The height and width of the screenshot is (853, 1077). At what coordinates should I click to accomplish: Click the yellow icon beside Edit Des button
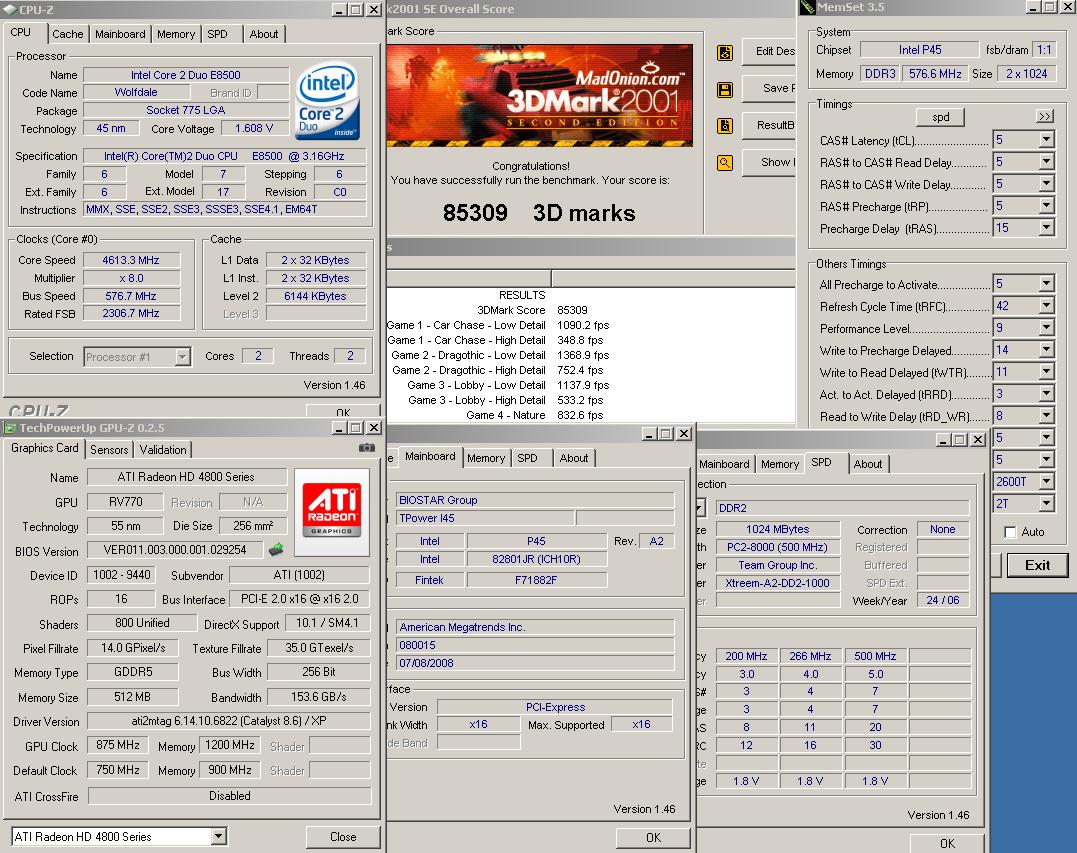click(725, 53)
